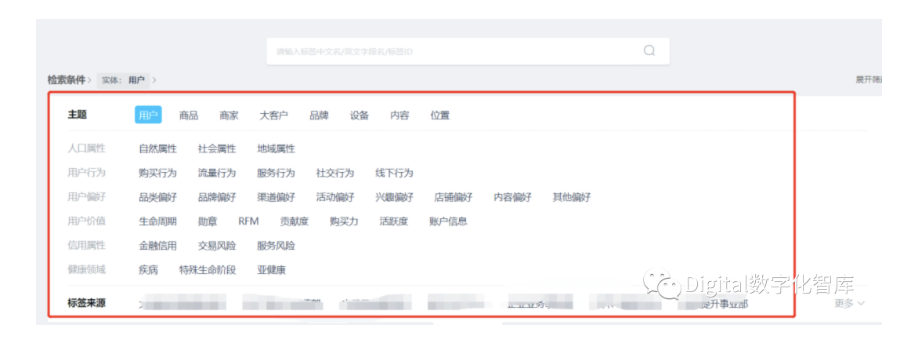Click the magnifier search icon

coord(649,50)
